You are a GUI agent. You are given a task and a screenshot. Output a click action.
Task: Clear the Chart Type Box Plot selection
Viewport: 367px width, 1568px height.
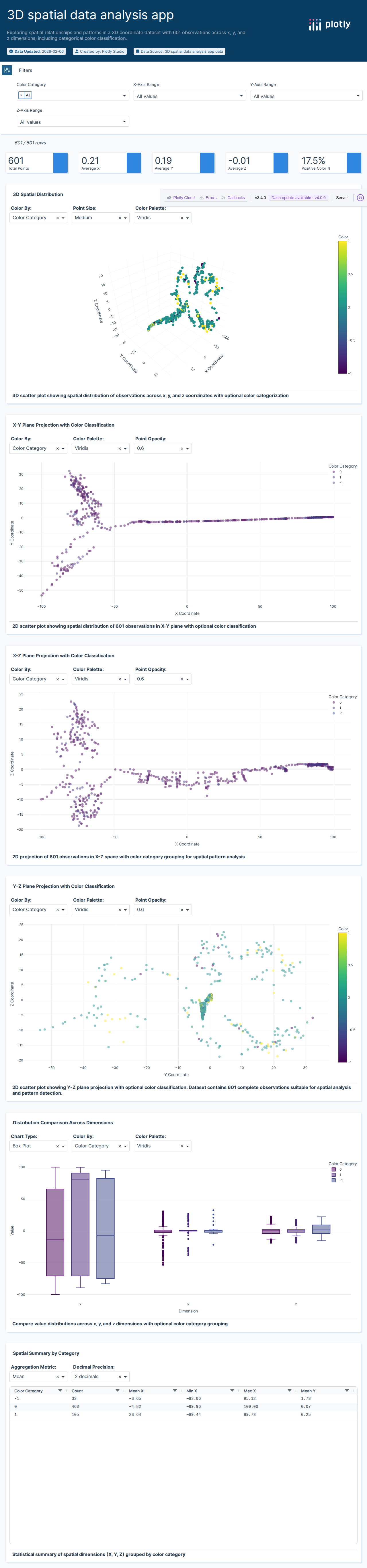[x=57, y=1146]
